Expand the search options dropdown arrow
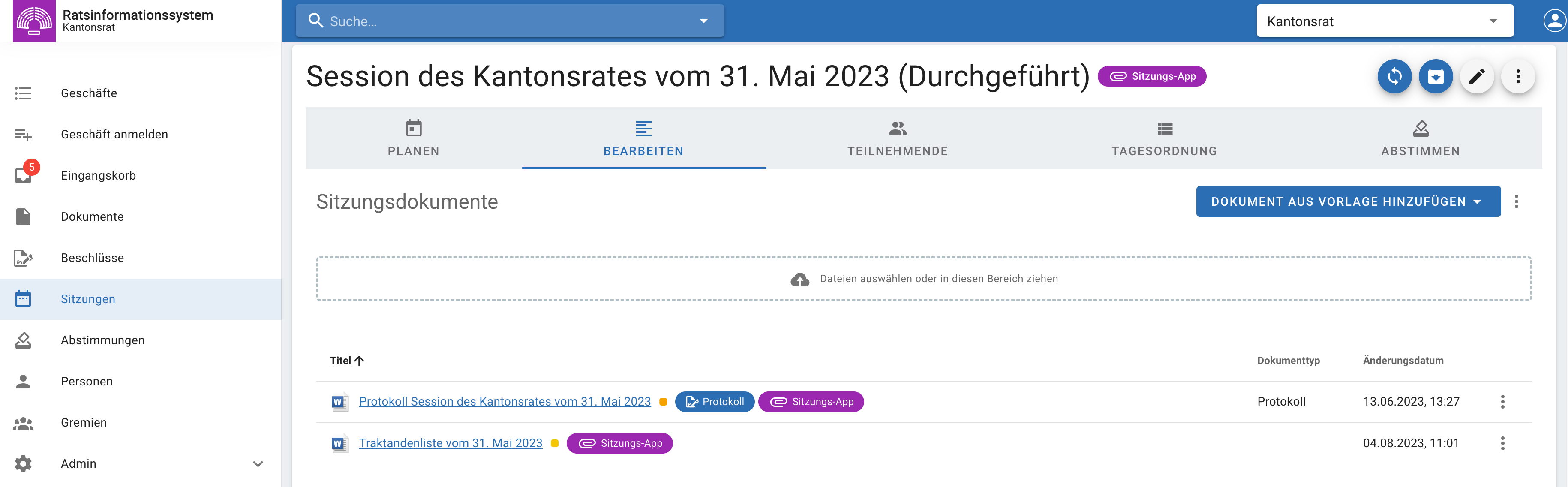The image size is (1568, 487). 704,21
